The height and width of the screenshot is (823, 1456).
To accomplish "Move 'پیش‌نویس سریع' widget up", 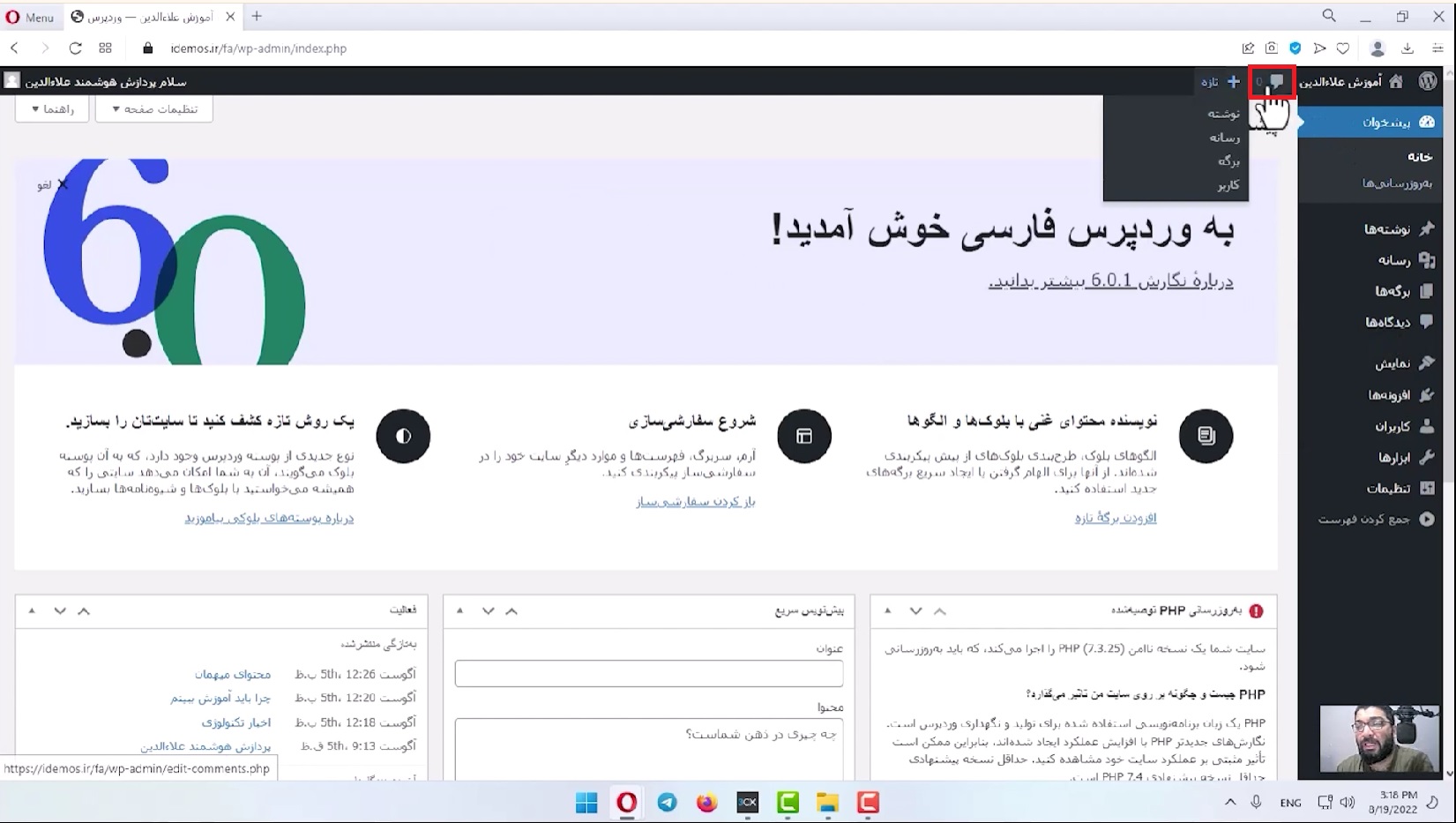I will point(511,610).
